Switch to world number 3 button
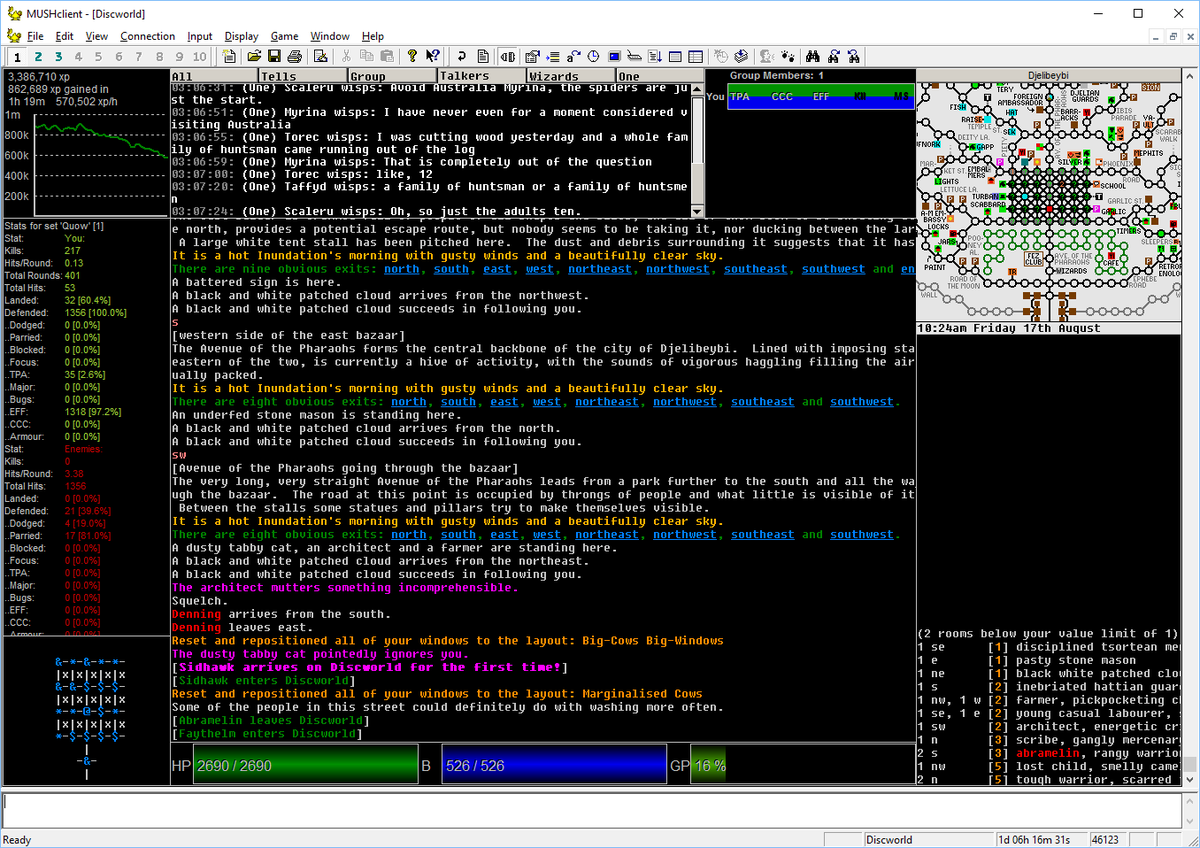1200x848 pixels. coord(58,57)
